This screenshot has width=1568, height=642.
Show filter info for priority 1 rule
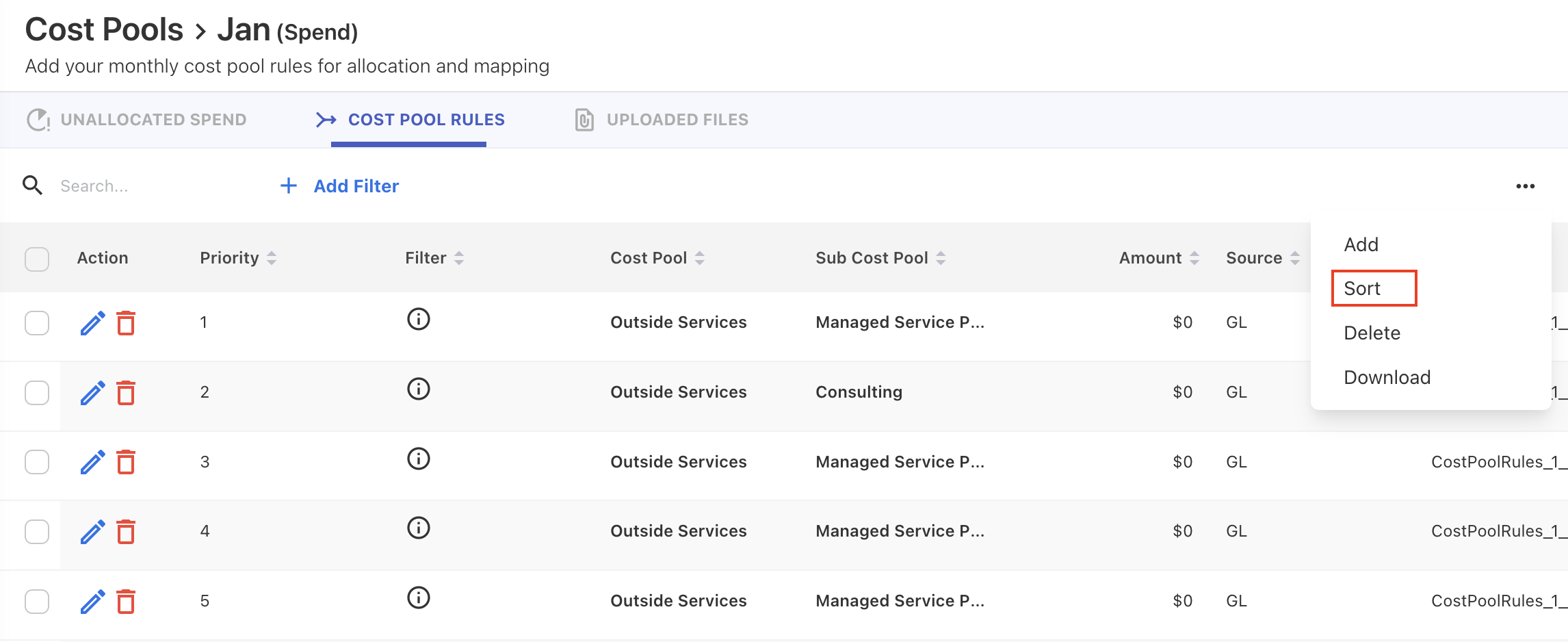point(418,319)
